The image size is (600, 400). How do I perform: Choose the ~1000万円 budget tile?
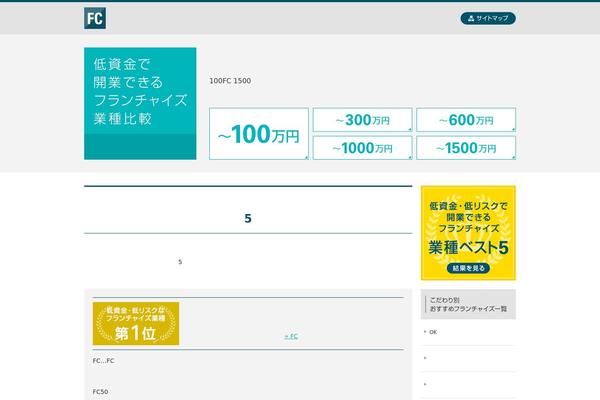pos(362,148)
